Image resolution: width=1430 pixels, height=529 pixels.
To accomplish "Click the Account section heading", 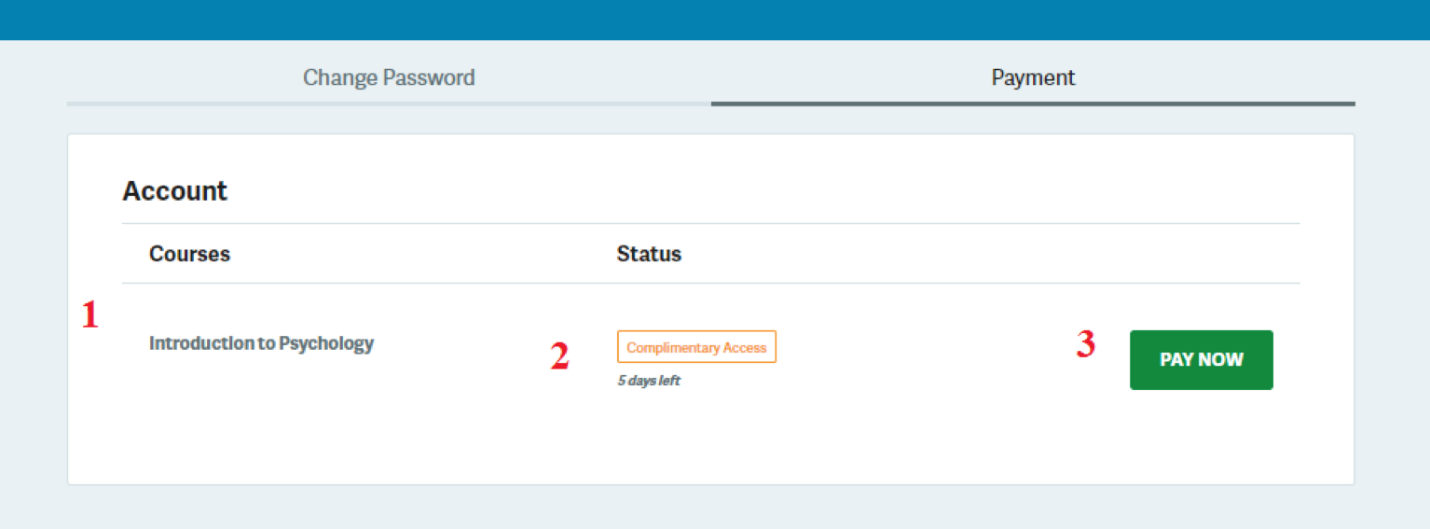I will (x=175, y=190).
